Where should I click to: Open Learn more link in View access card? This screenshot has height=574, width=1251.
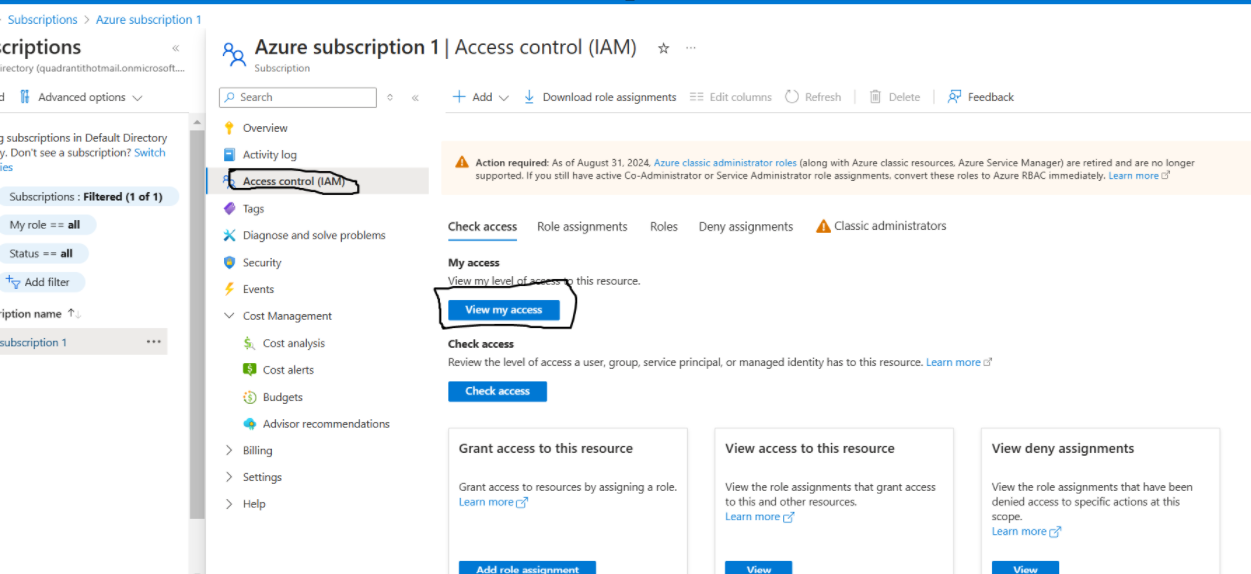[x=759, y=517]
